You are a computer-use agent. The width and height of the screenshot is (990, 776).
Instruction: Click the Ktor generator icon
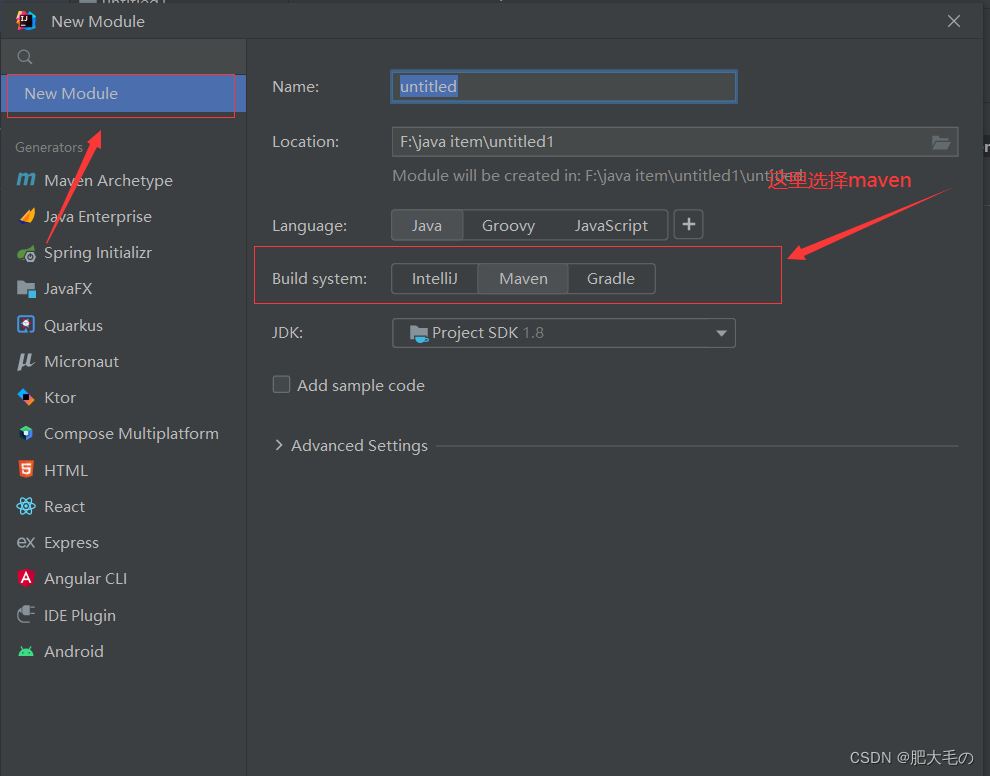(26, 397)
